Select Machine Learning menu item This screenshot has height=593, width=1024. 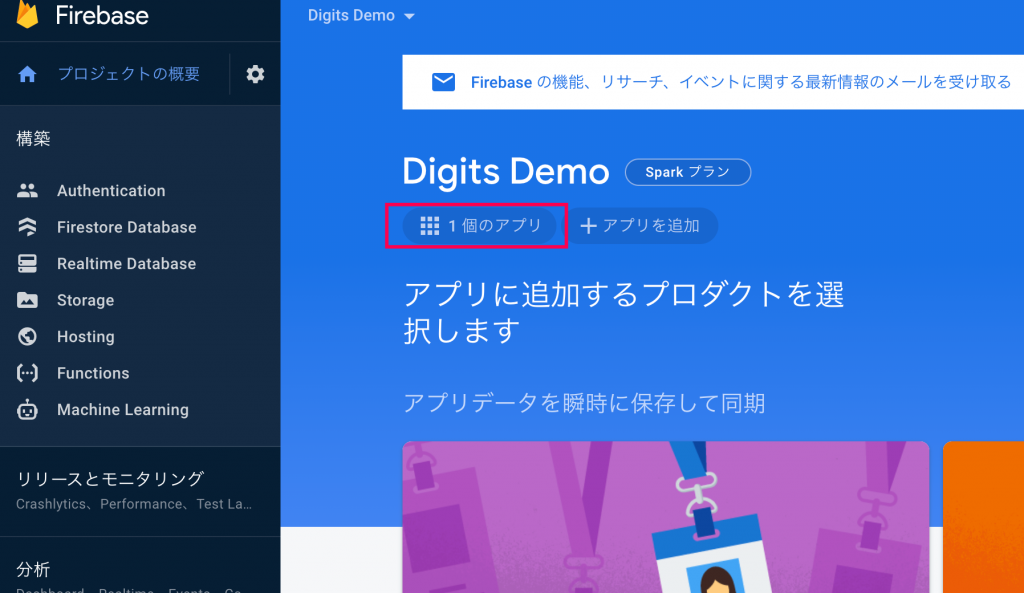tap(123, 410)
